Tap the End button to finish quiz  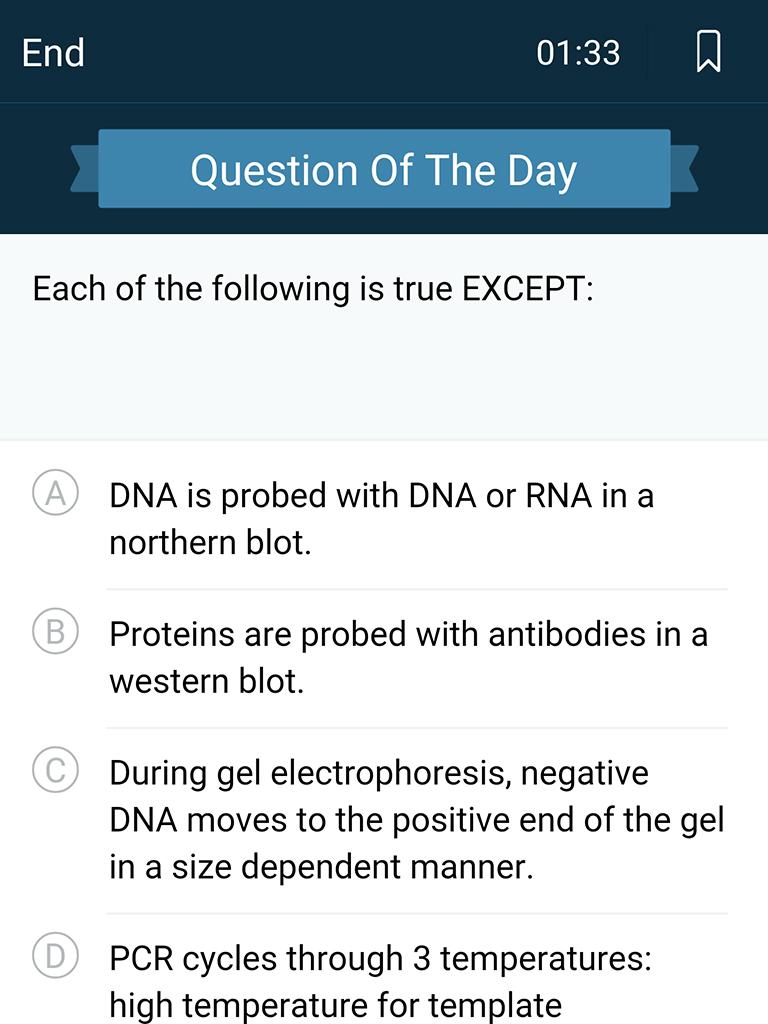(x=53, y=53)
